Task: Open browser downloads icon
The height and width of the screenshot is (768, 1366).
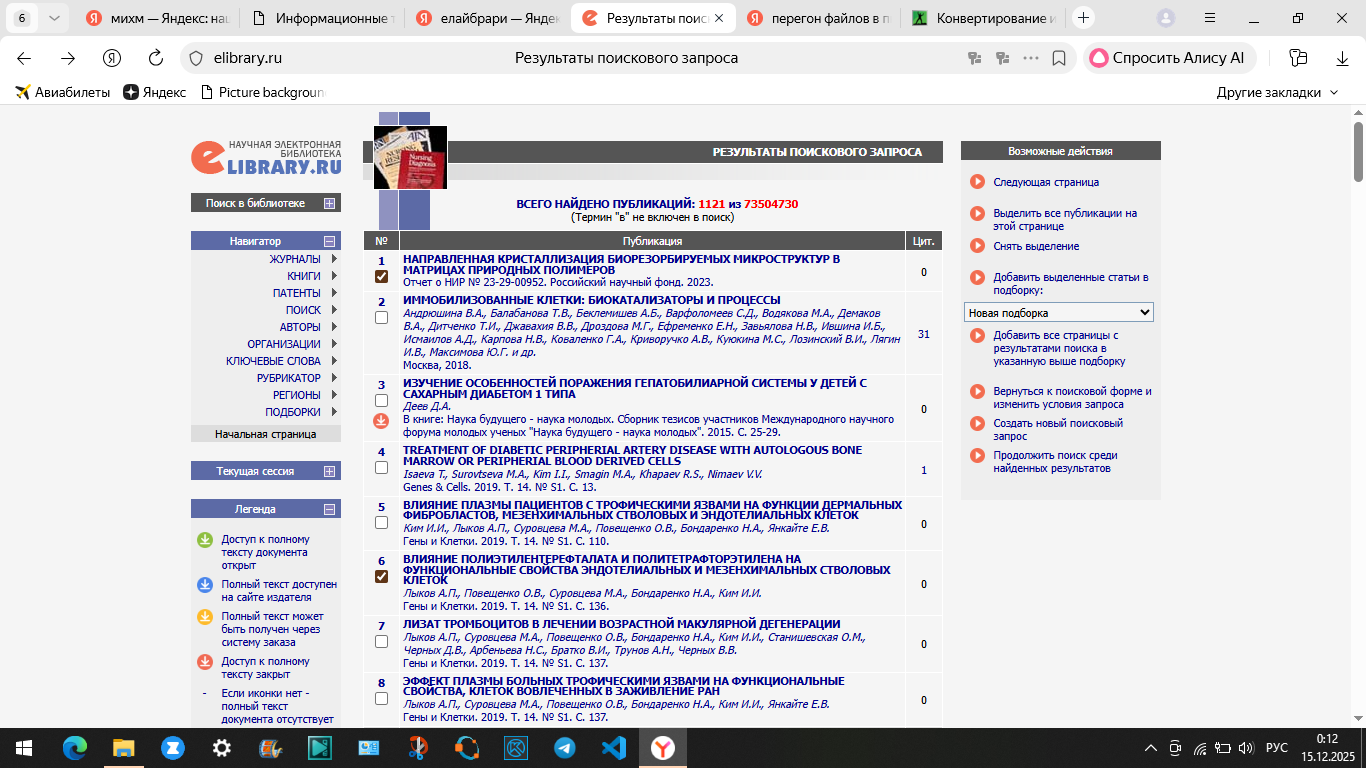Action: coord(1342,58)
